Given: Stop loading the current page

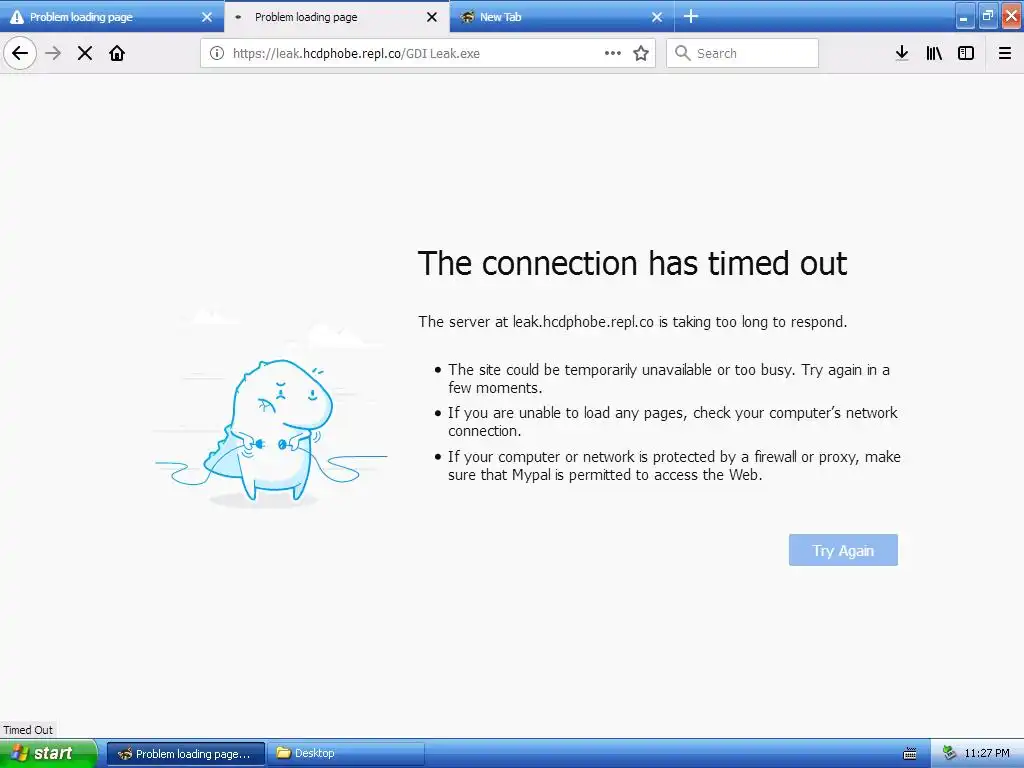Looking at the screenshot, I should point(85,53).
